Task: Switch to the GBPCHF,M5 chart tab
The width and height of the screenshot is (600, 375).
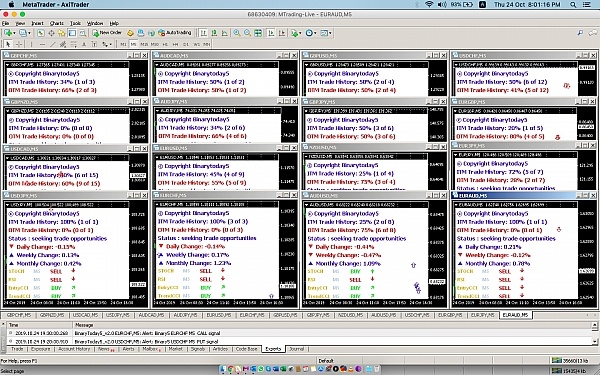Action: click(18, 315)
